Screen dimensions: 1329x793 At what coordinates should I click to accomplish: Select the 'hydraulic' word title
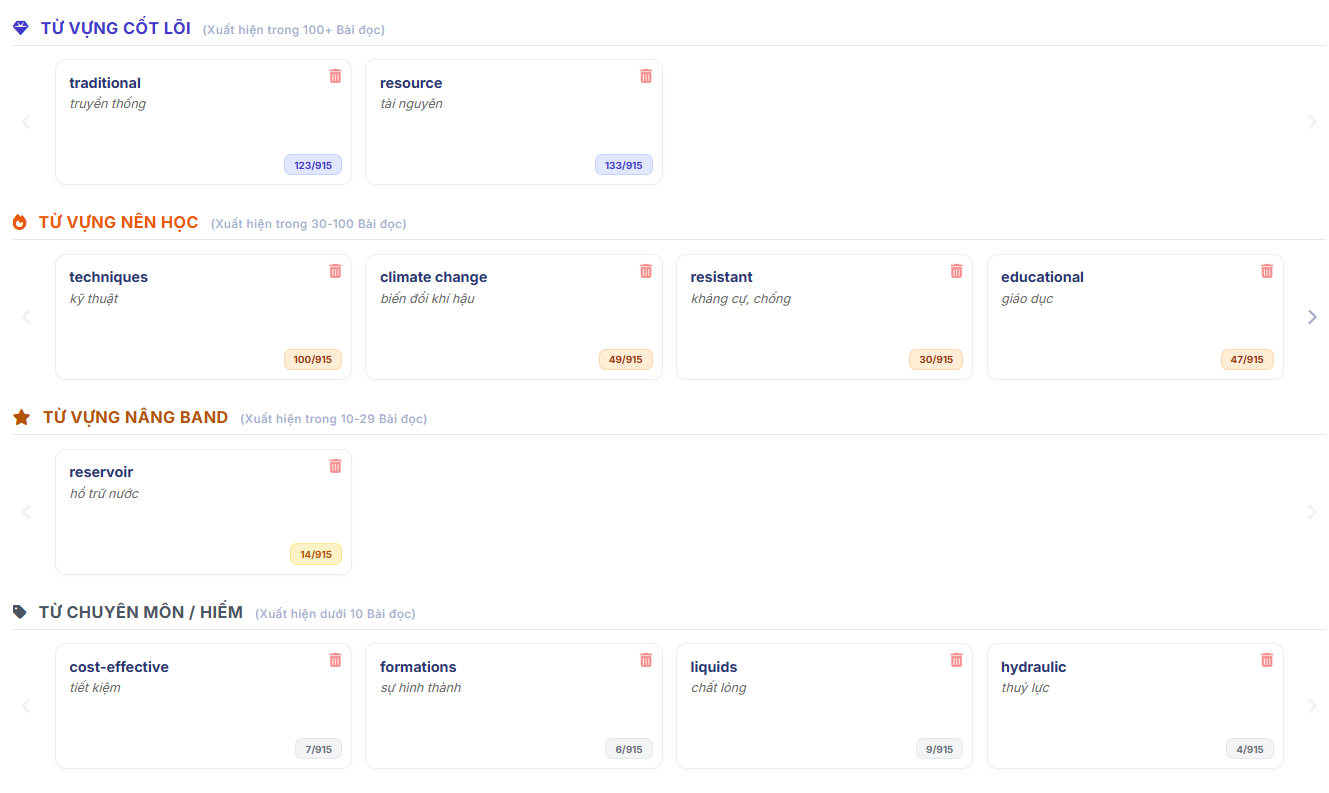[x=1034, y=667]
